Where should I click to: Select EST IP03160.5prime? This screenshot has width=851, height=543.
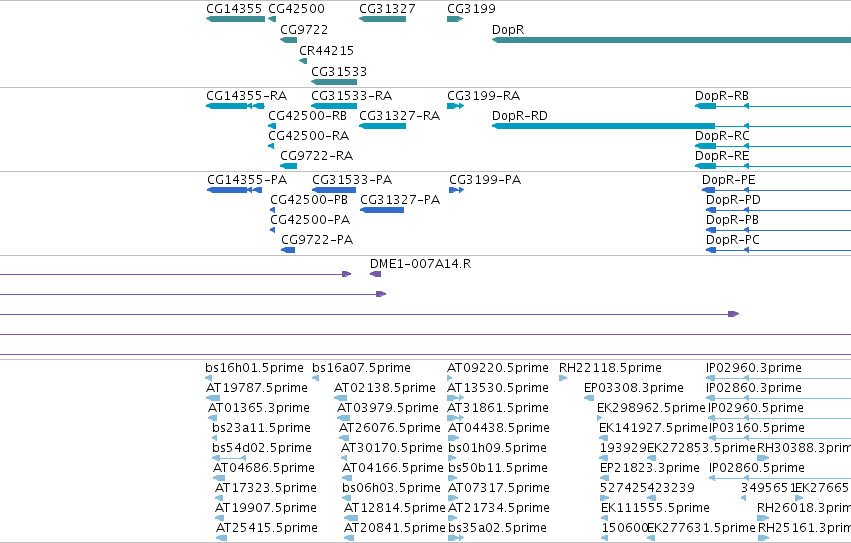780,439
